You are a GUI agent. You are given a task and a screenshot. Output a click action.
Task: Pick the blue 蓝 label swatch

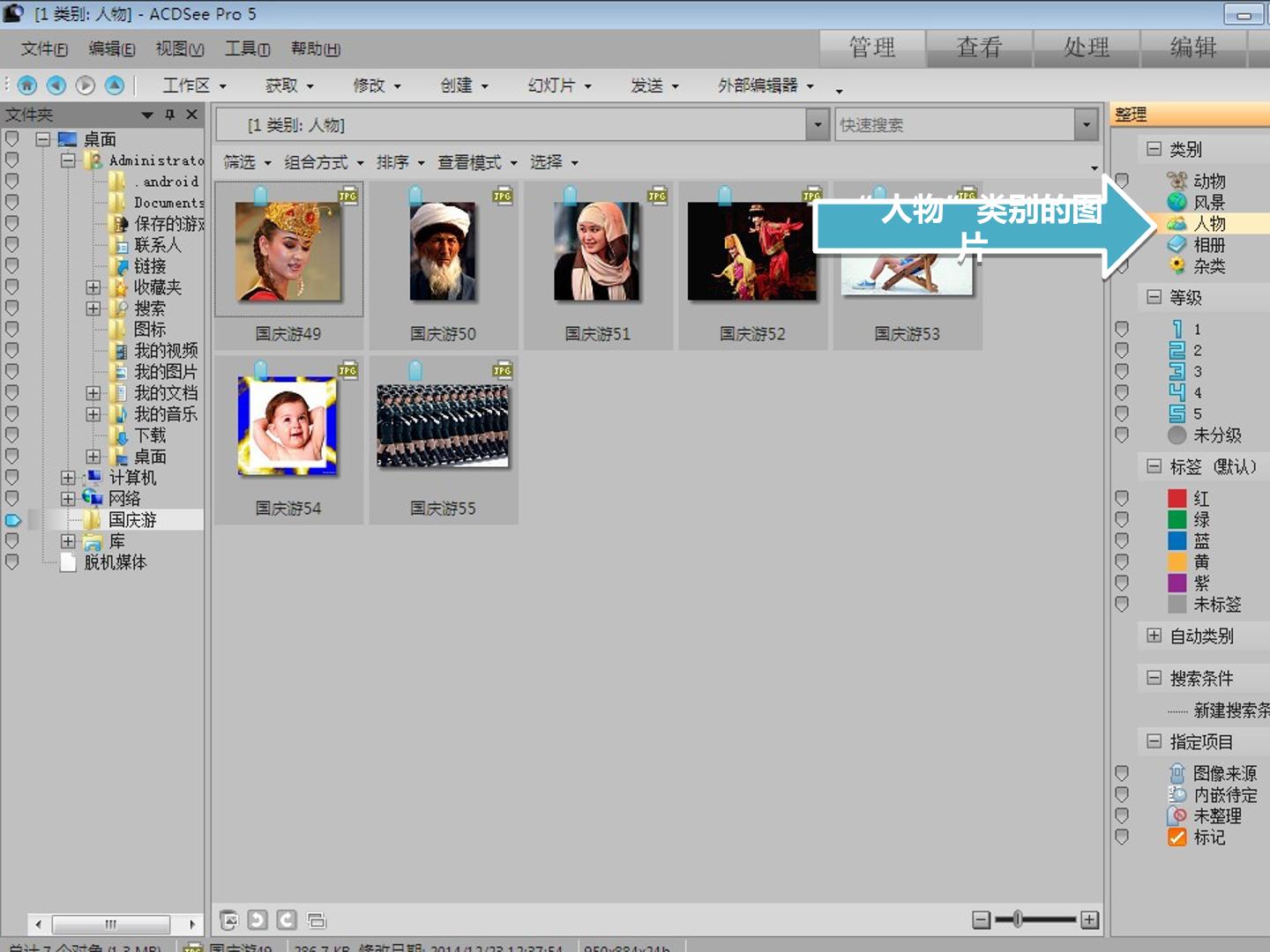[1177, 540]
